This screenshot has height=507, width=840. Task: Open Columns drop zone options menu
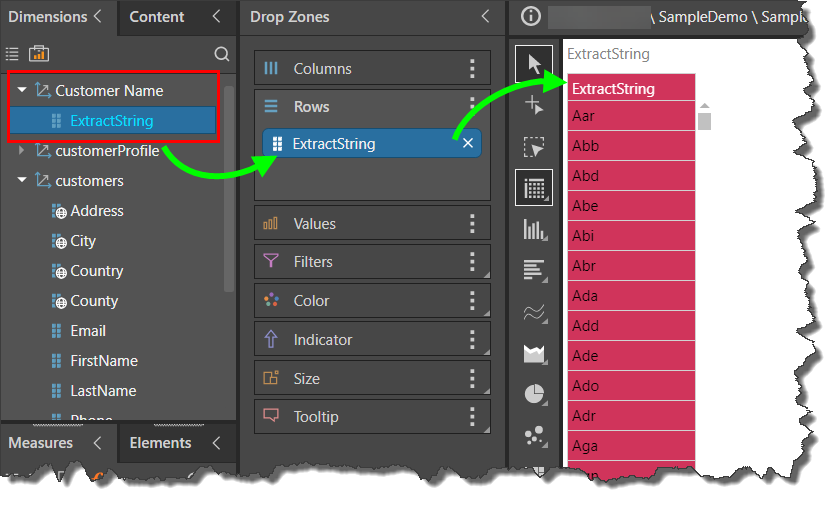(x=472, y=69)
